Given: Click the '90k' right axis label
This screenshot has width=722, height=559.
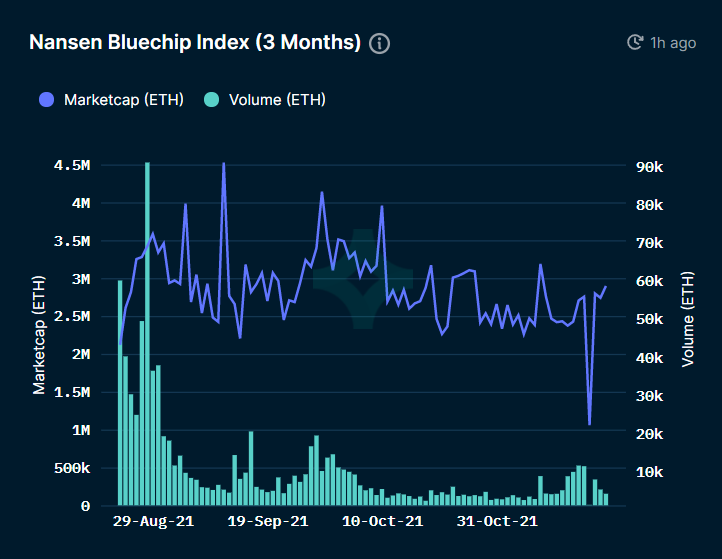Looking at the screenshot, I should click(649, 167).
